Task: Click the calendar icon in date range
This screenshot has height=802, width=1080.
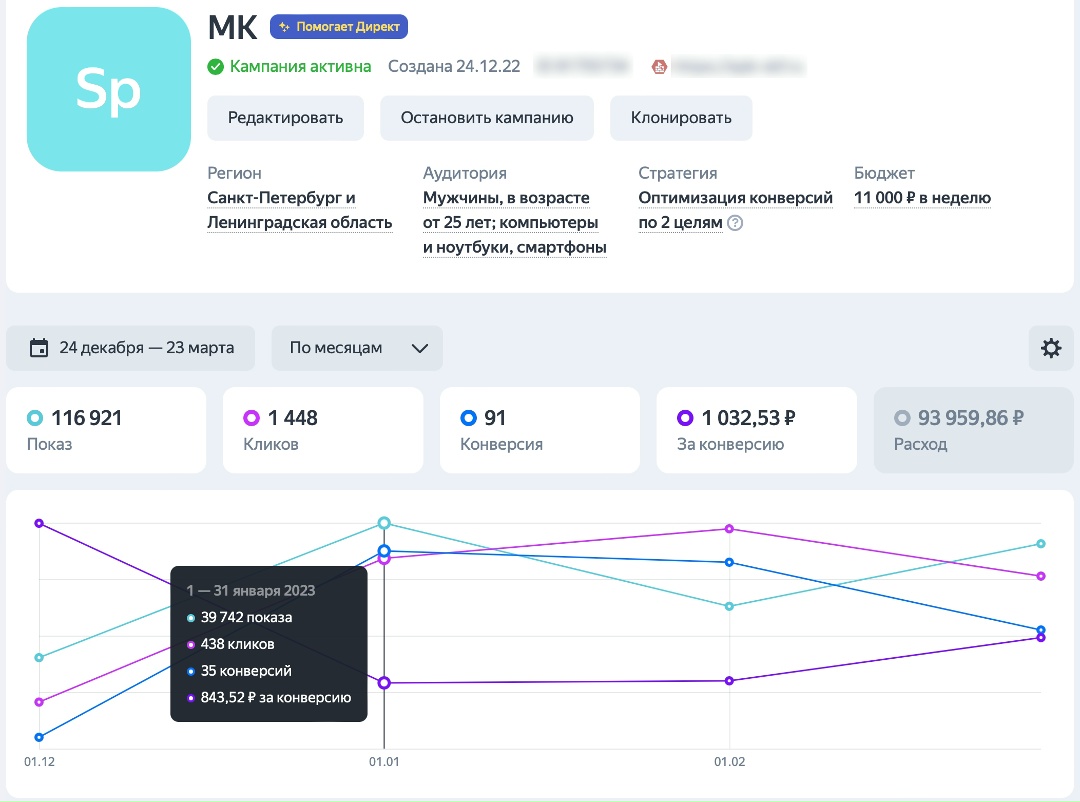Action: coord(39,348)
